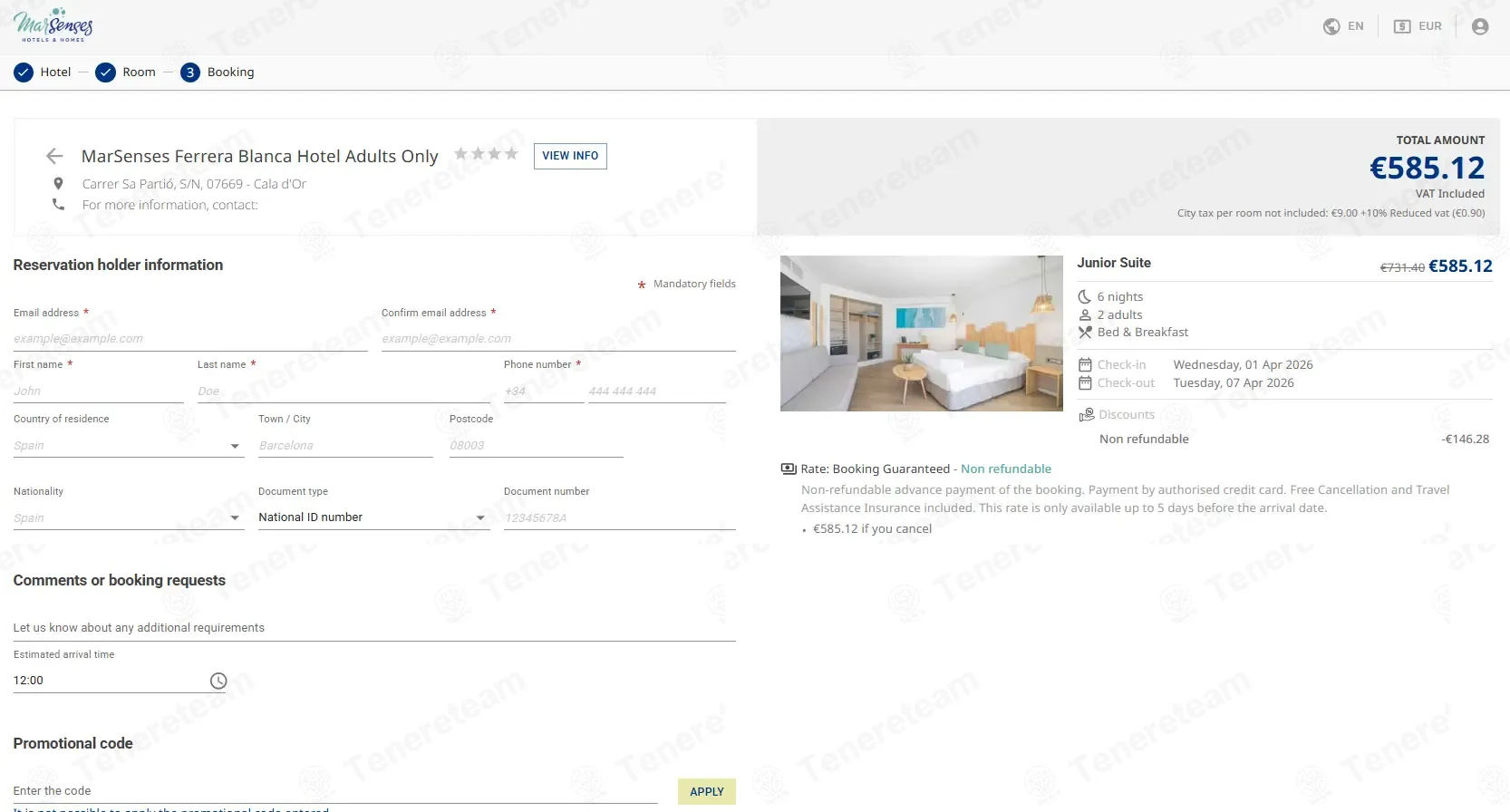Go back to the Hotel step
1510x812 pixels.
point(43,72)
